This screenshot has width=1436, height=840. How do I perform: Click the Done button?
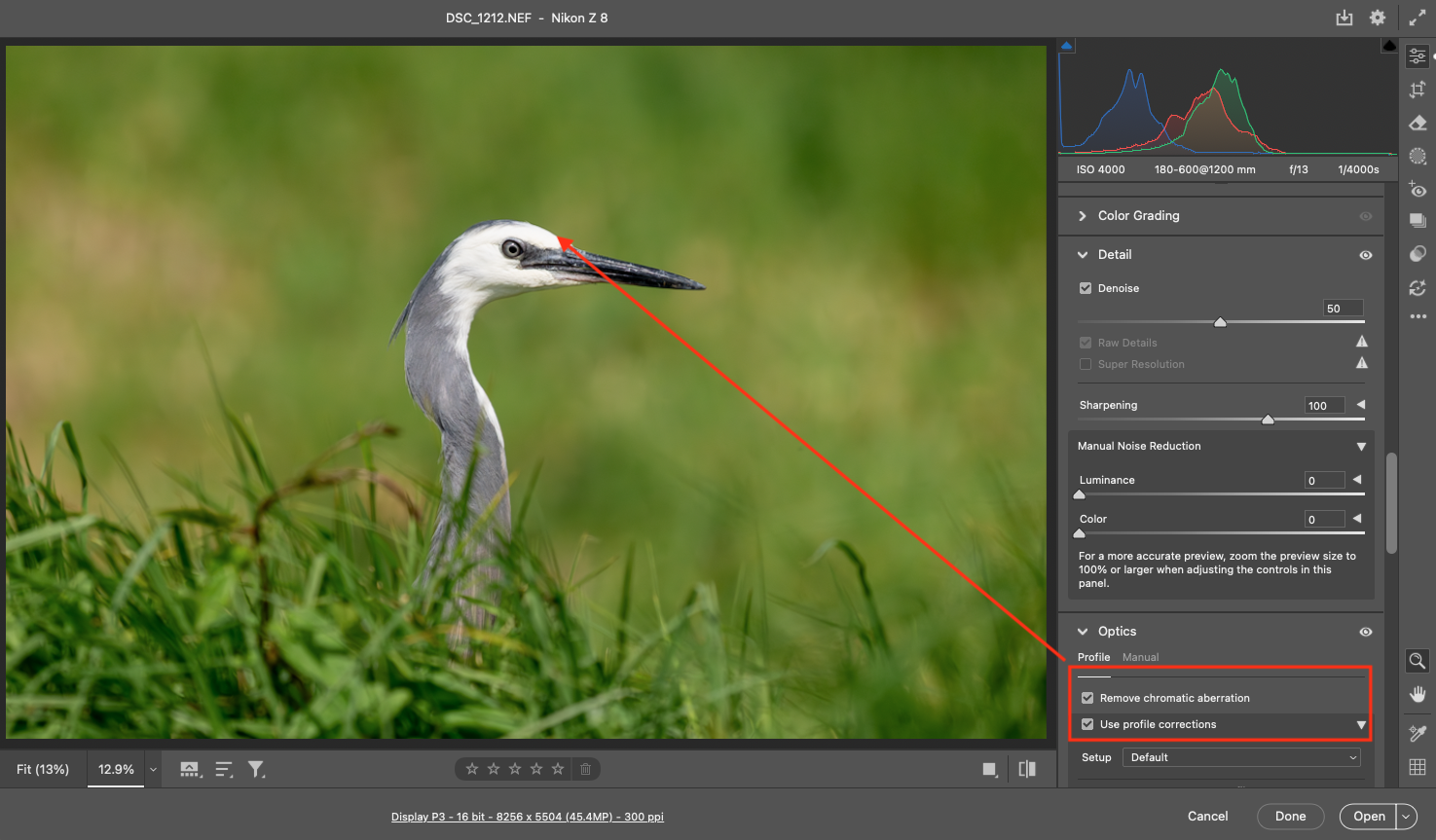tap(1290, 817)
